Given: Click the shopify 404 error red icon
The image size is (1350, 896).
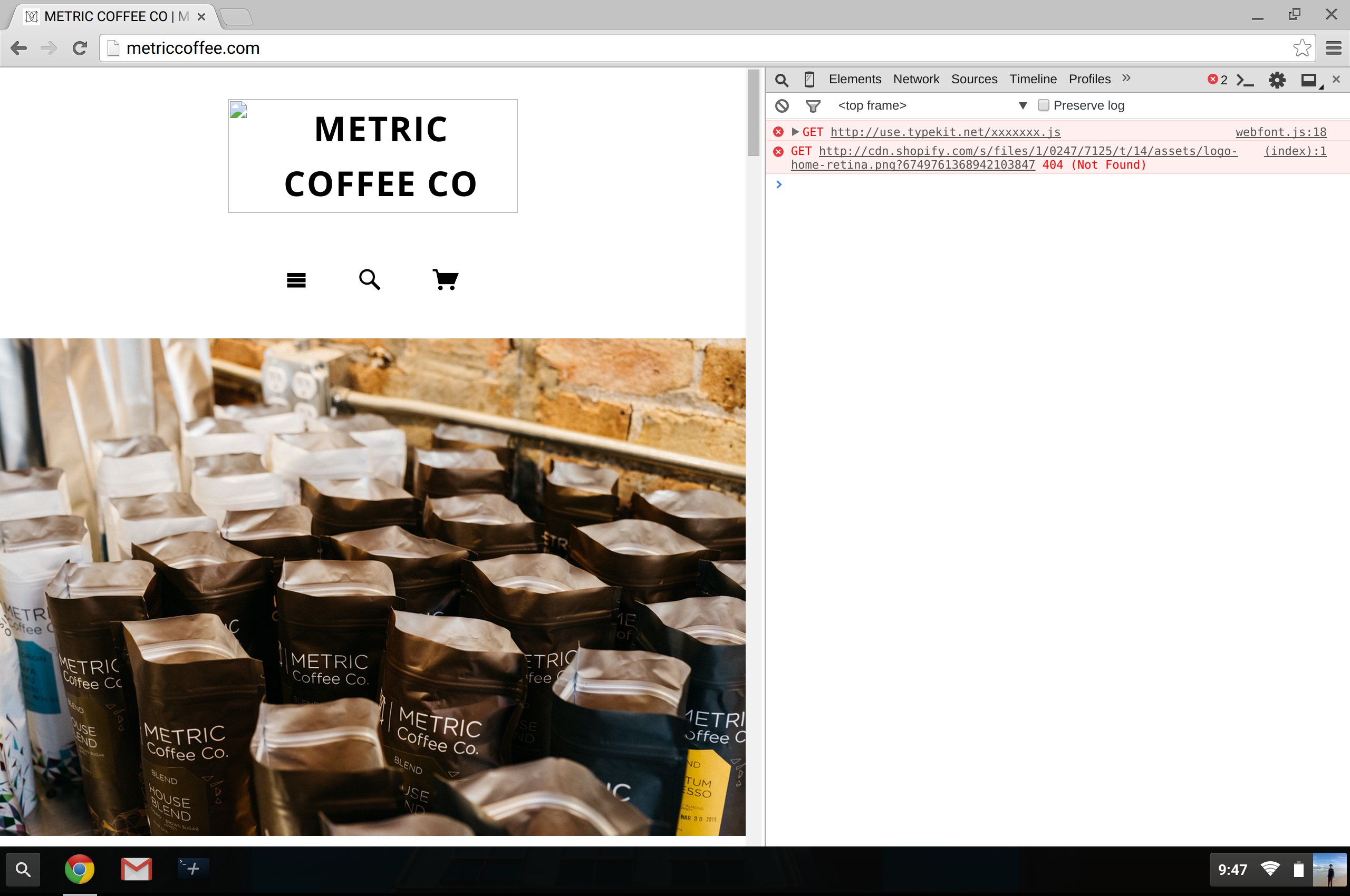Looking at the screenshot, I should point(778,151).
